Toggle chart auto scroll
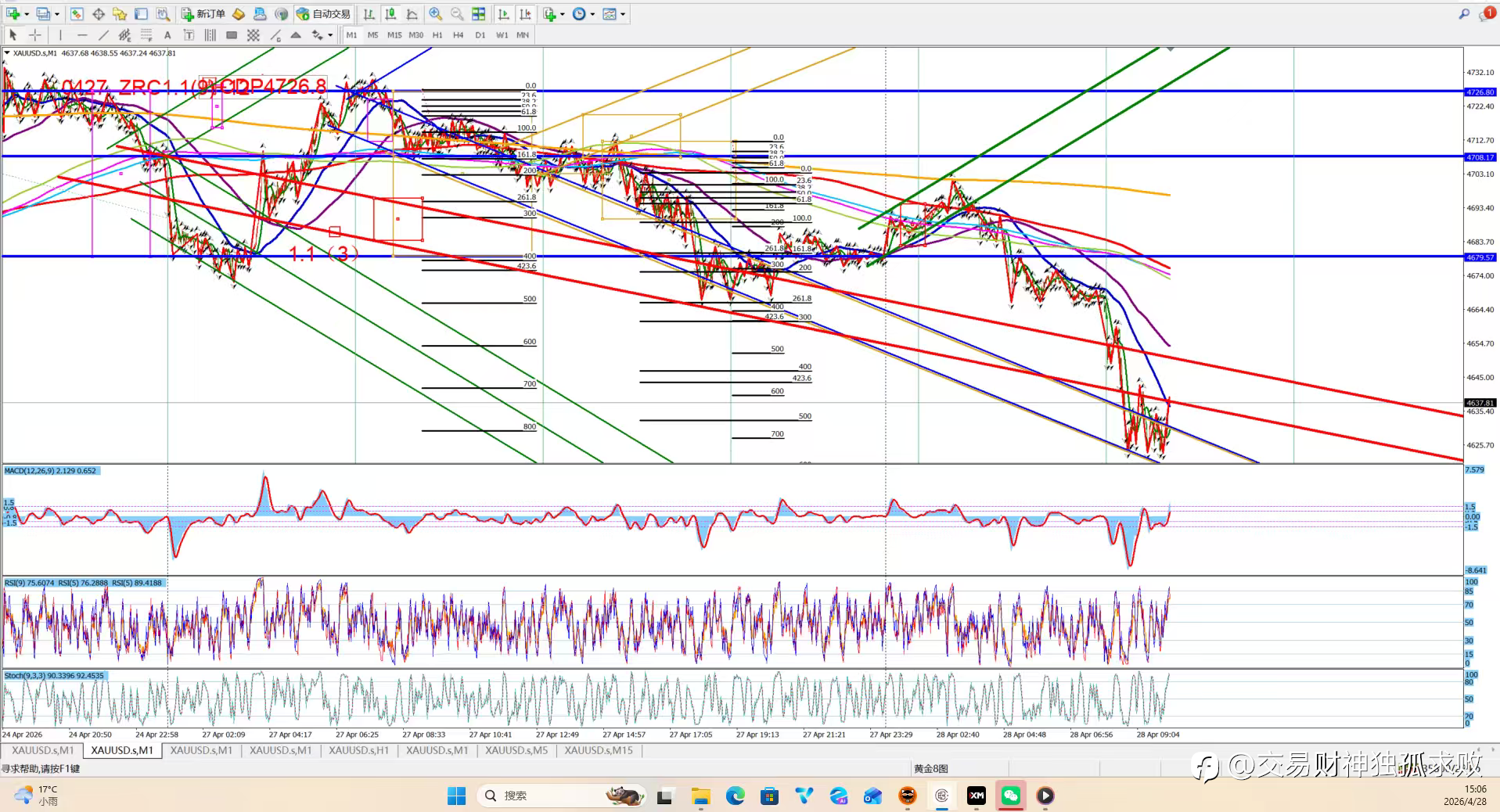This screenshot has height=812, width=1500. coord(504,14)
